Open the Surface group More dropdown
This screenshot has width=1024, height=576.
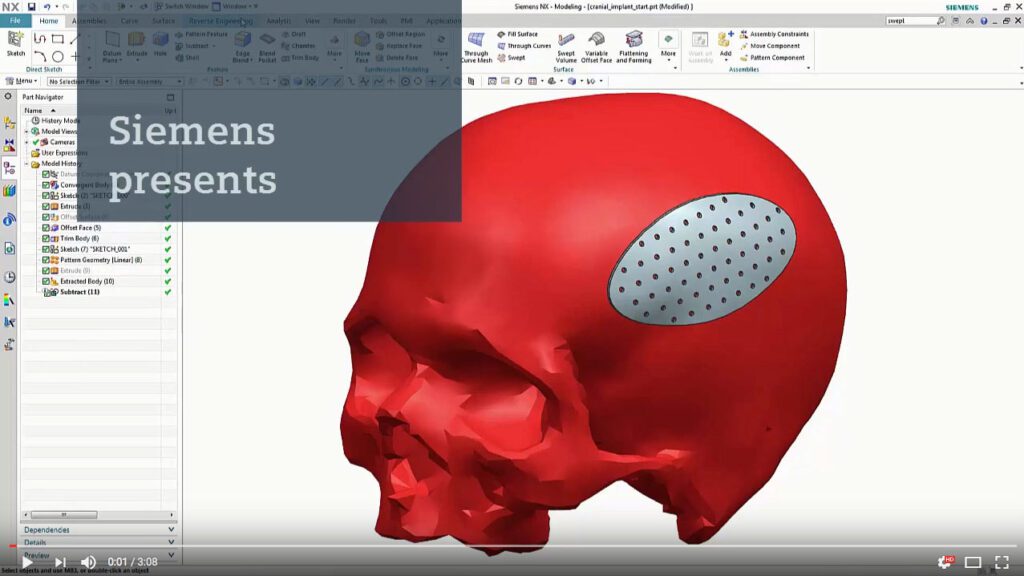pos(668,49)
